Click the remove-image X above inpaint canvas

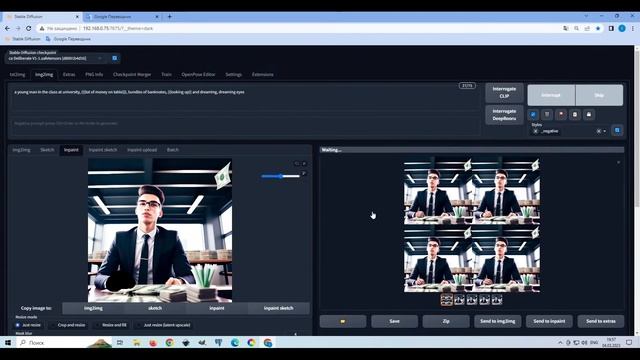(304, 164)
